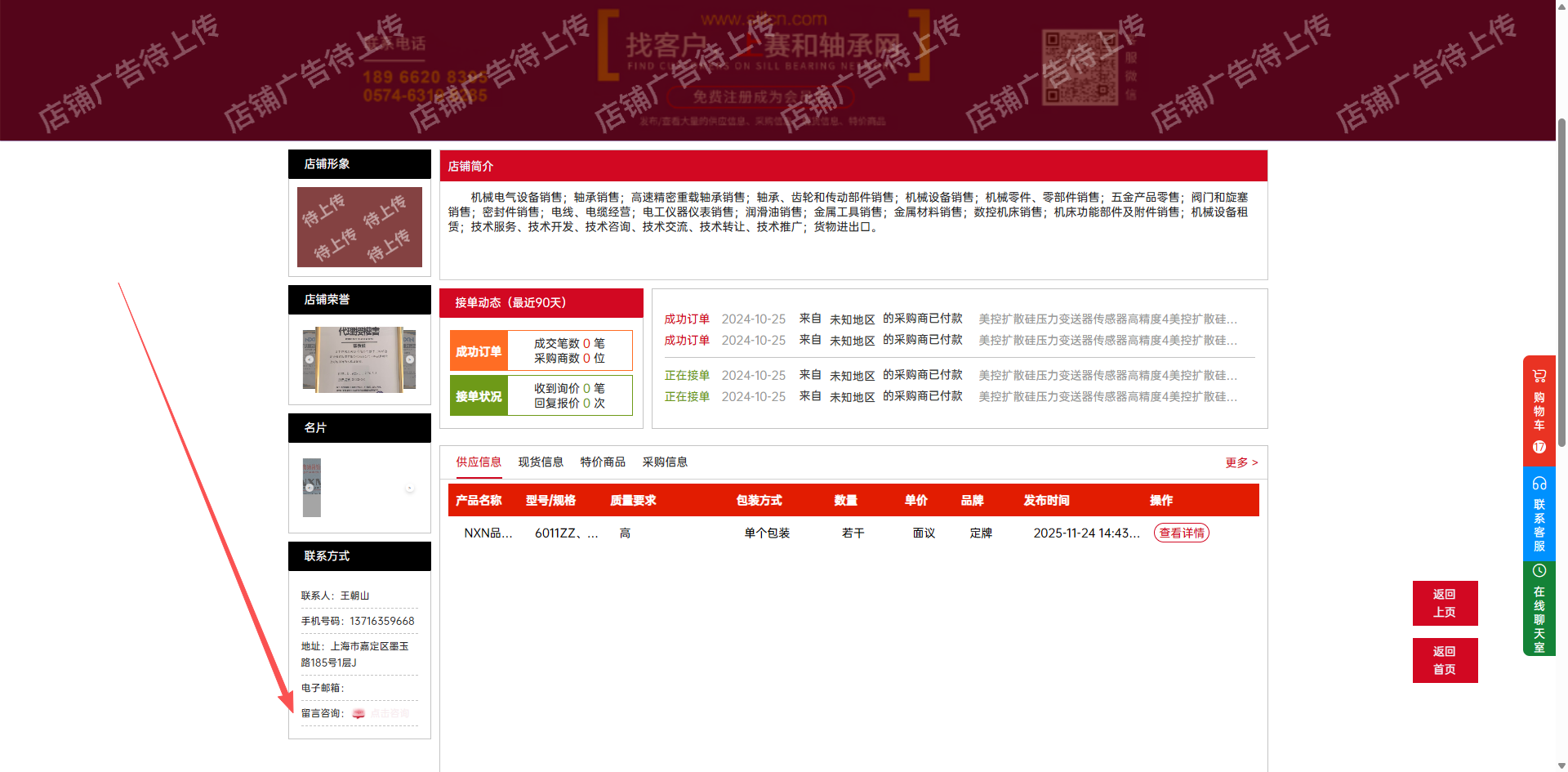Switch to the 现货信息 tab
Screen dimensions: 1568x772
click(x=541, y=462)
